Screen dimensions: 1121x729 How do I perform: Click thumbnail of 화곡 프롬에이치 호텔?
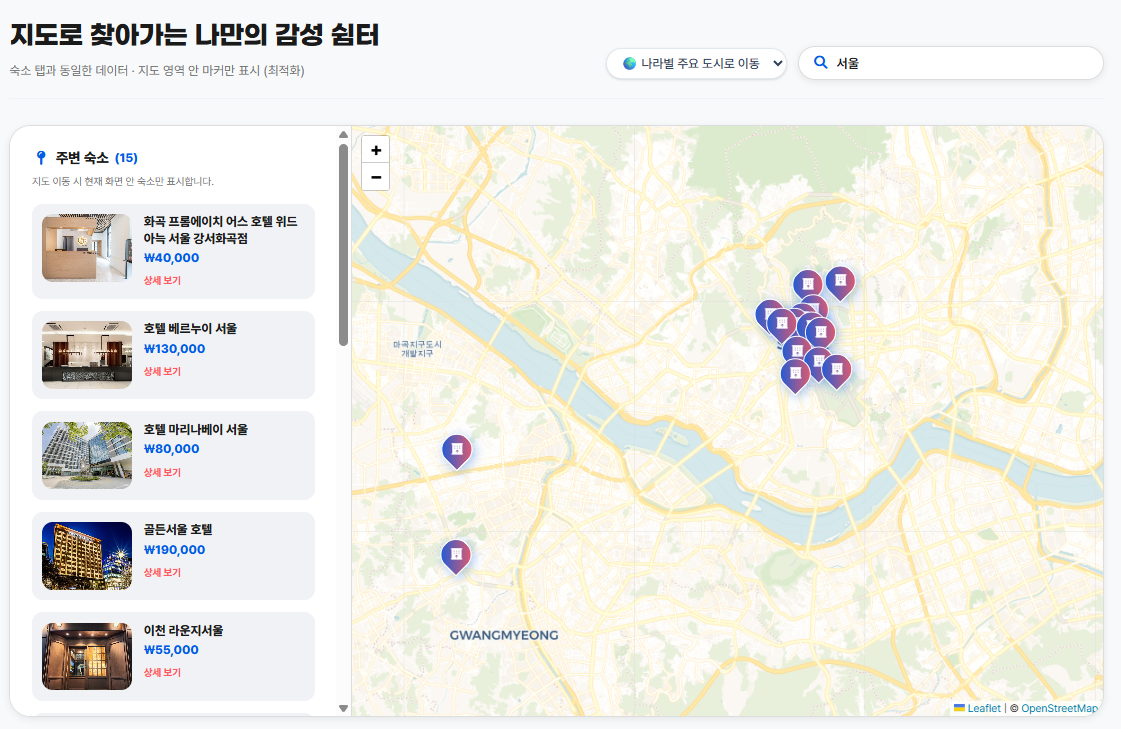click(87, 248)
